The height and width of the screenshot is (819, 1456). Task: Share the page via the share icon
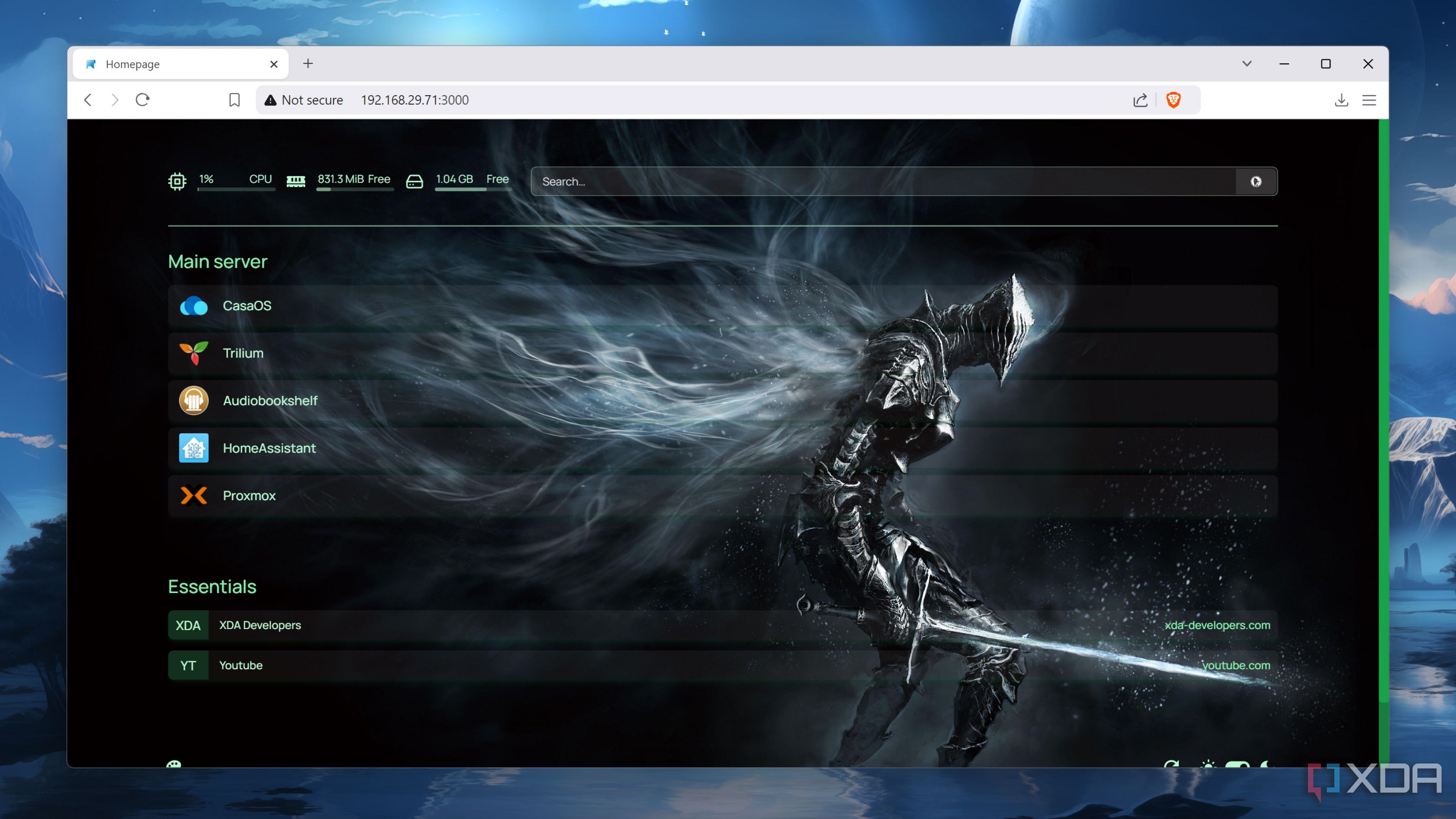[x=1140, y=100]
